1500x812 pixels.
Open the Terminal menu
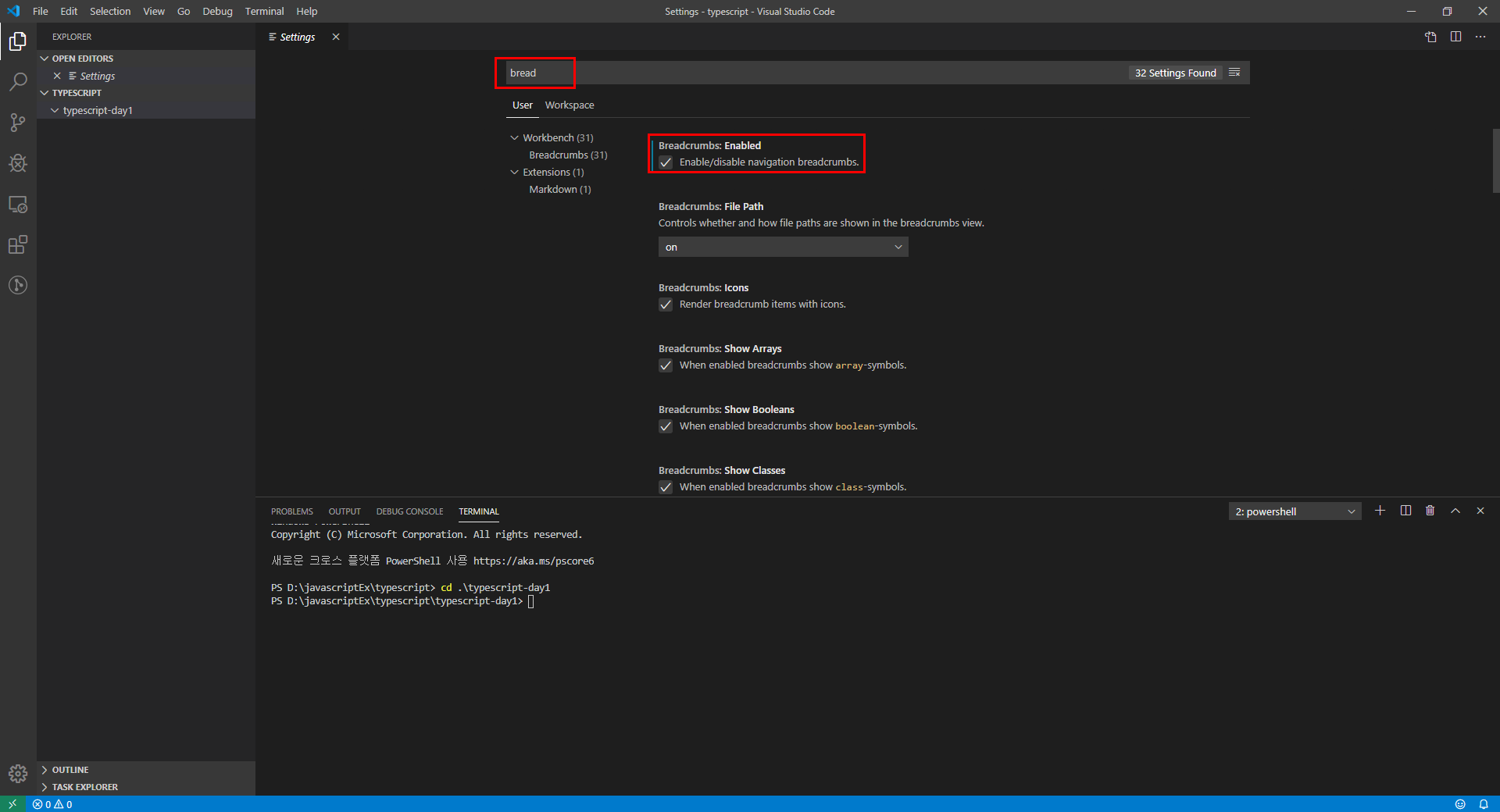(264, 11)
